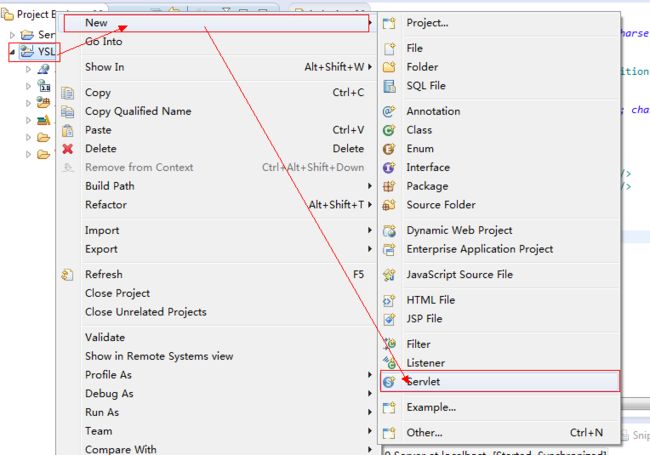Expand the Ser project tree node
The width and height of the screenshot is (650, 455).
[x=12, y=35]
